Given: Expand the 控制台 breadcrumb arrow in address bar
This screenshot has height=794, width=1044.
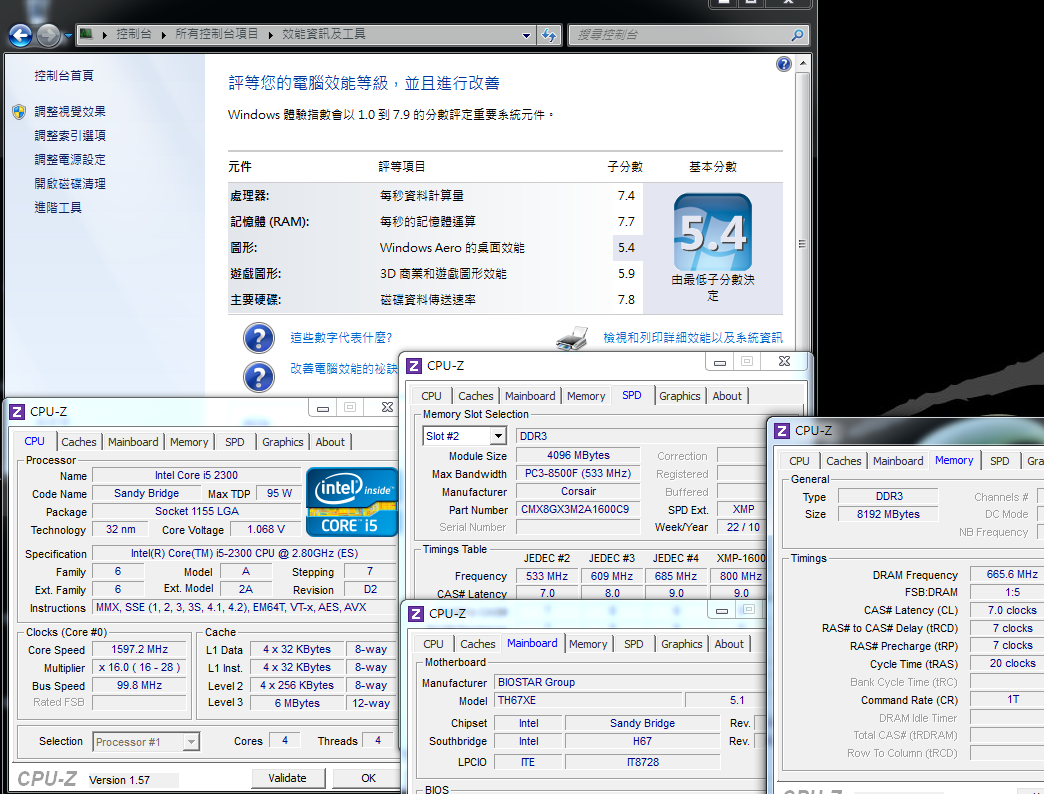Looking at the screenshot, I should [164, 35].
